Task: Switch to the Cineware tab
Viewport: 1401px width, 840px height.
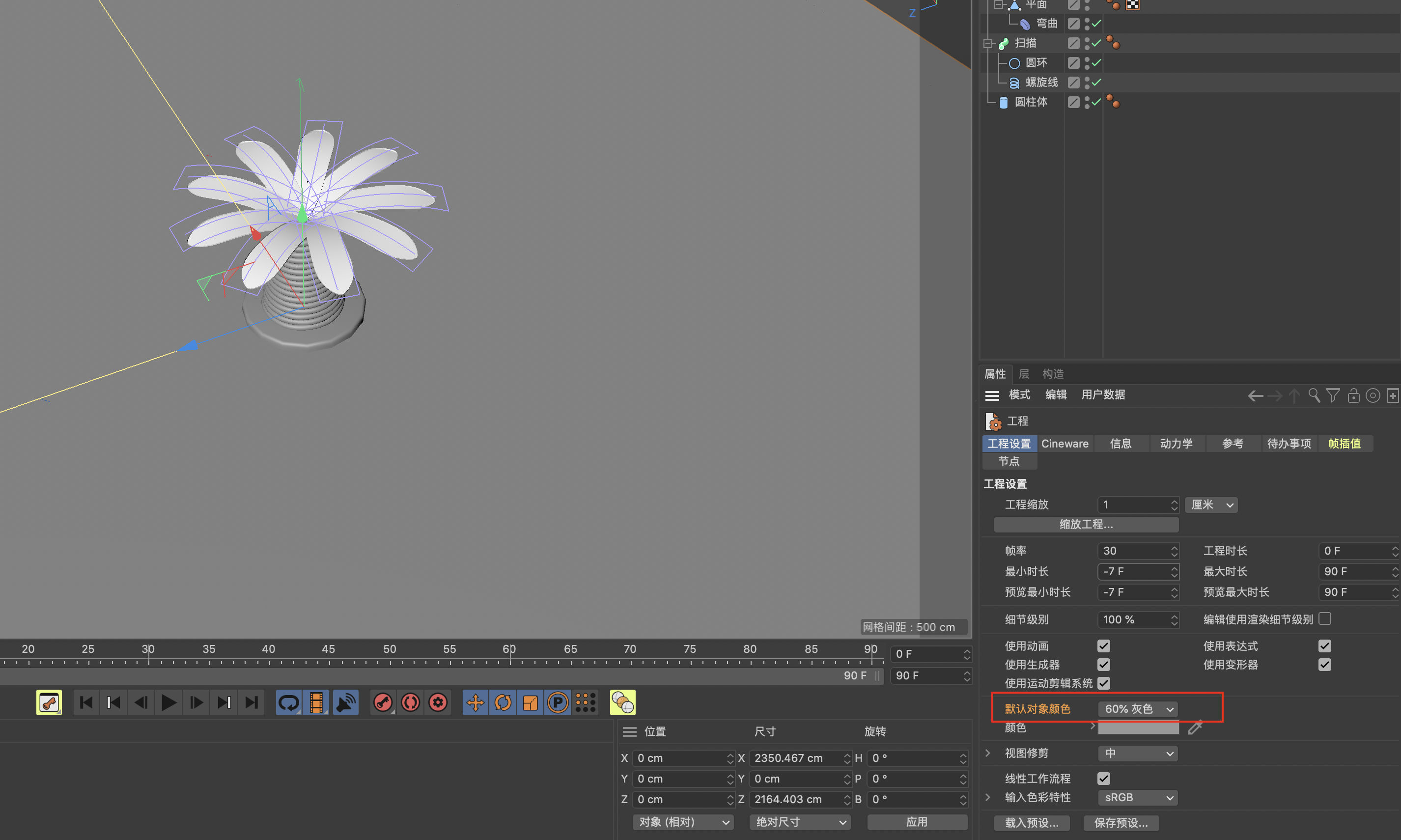Action: click(1064, 444)
